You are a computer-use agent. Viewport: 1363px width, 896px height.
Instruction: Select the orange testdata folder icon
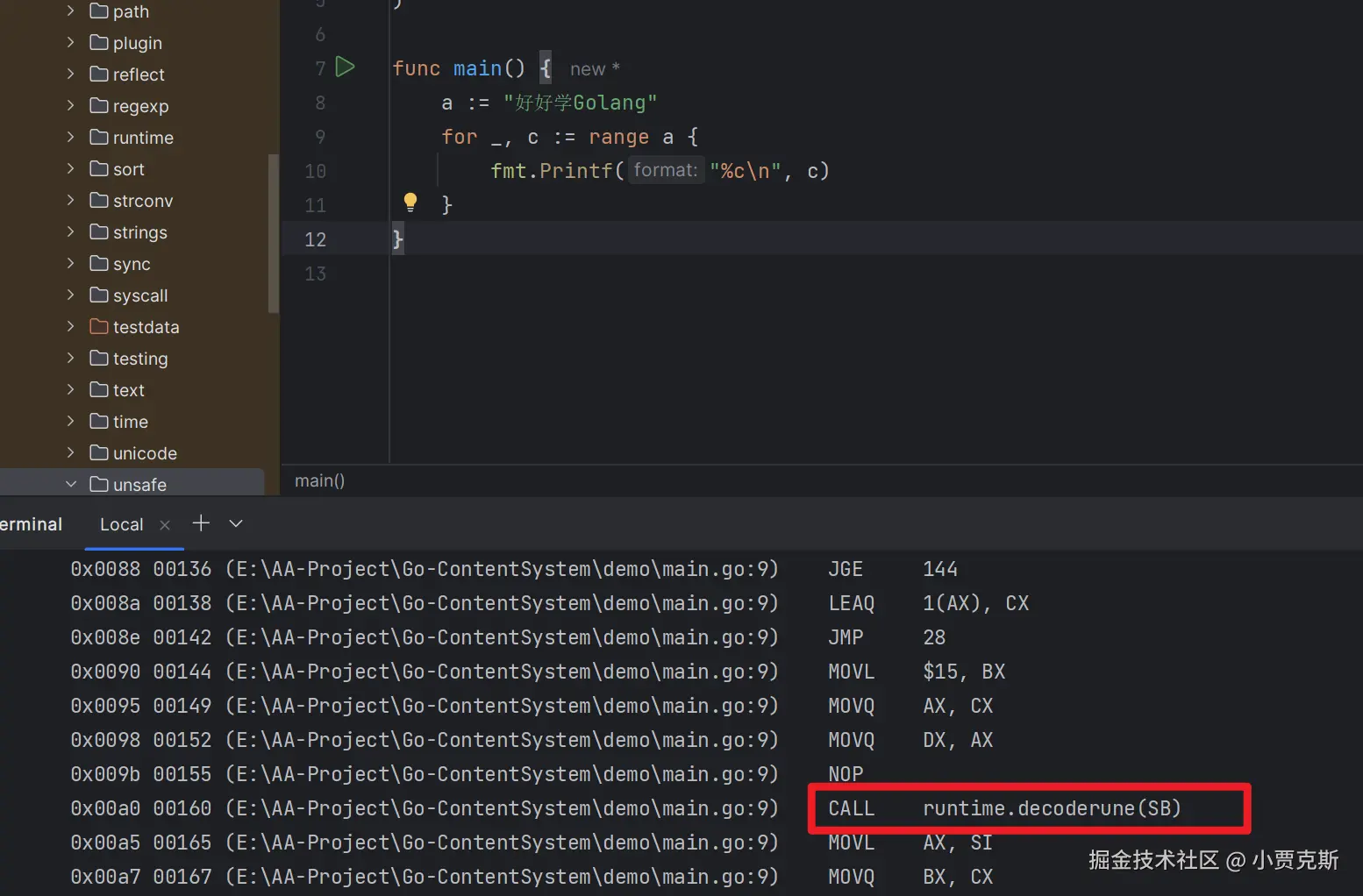(99, 326)
